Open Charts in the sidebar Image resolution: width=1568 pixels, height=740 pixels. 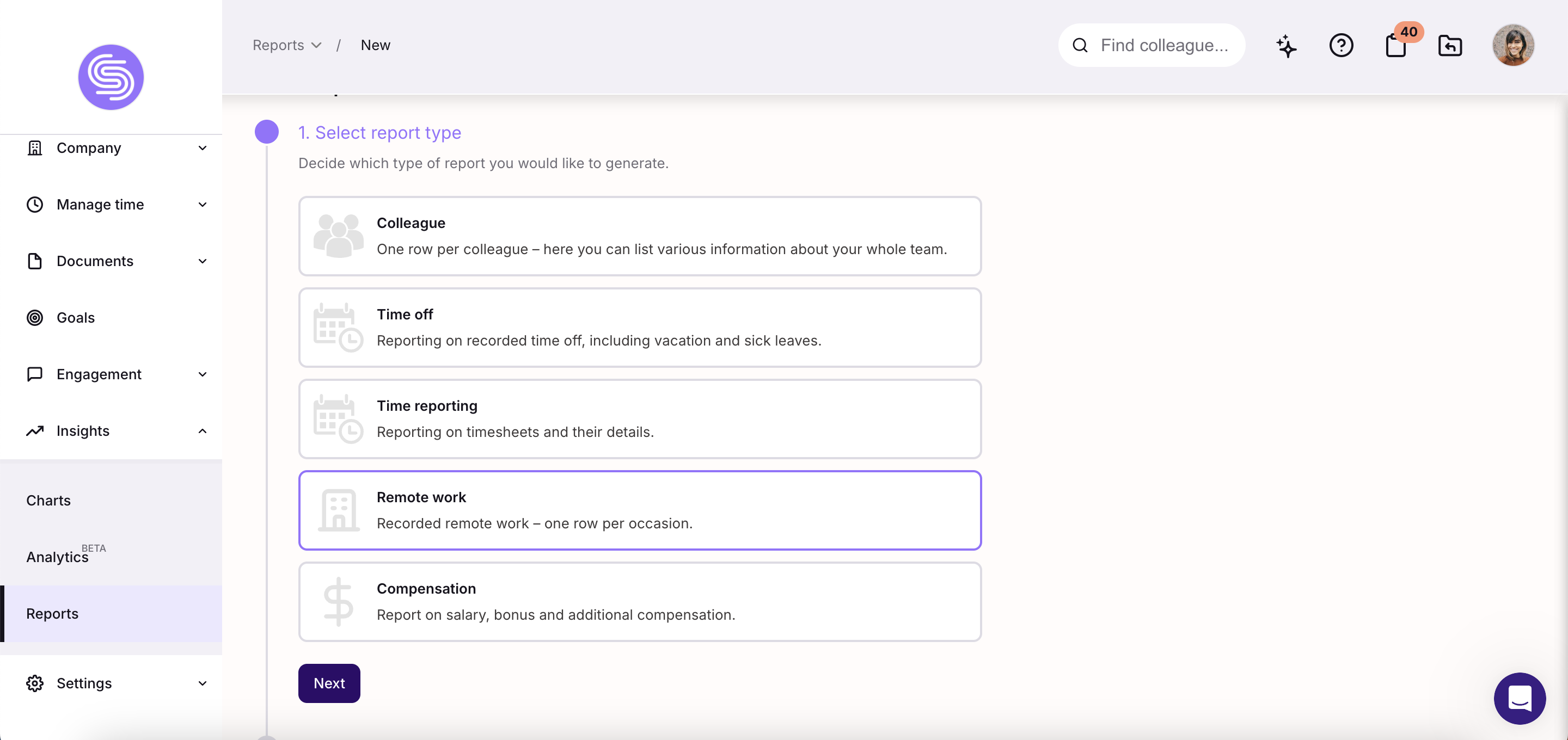111,500
